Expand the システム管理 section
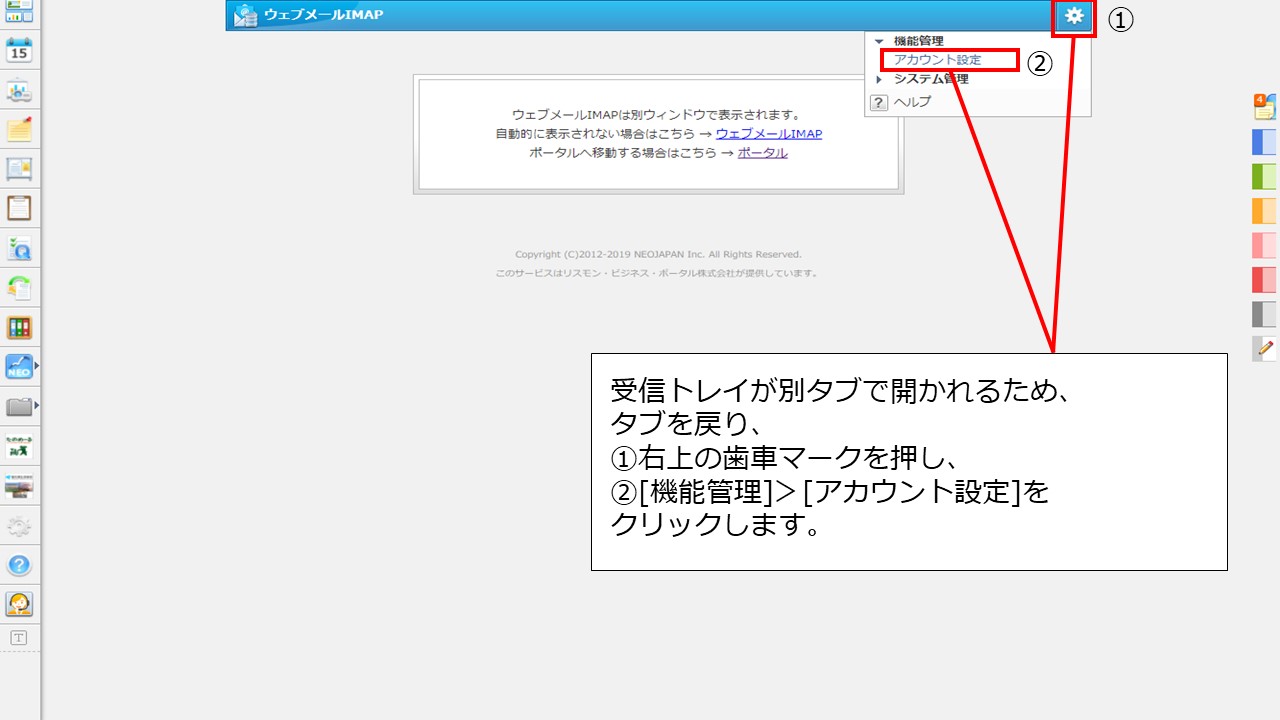The height and width of the screenshot is (720, 1280). pyautogui.click(x=879, y=78)
